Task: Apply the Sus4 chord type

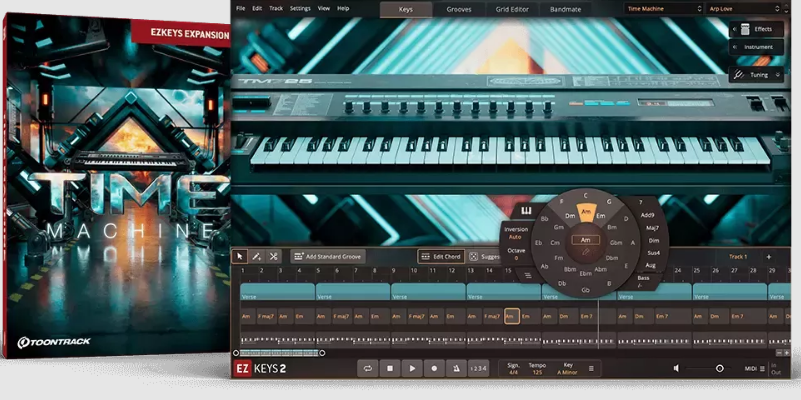Action: pyautogui.click(x=654, y=253)
